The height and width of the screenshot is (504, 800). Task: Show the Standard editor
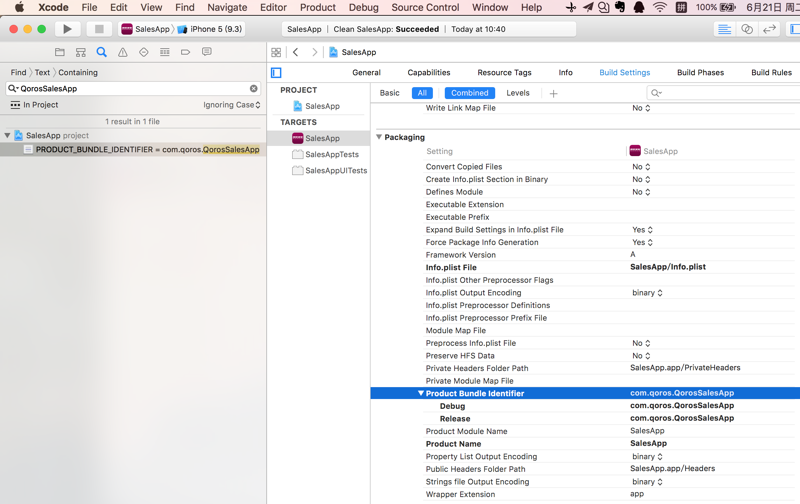(x=724, y=29)
